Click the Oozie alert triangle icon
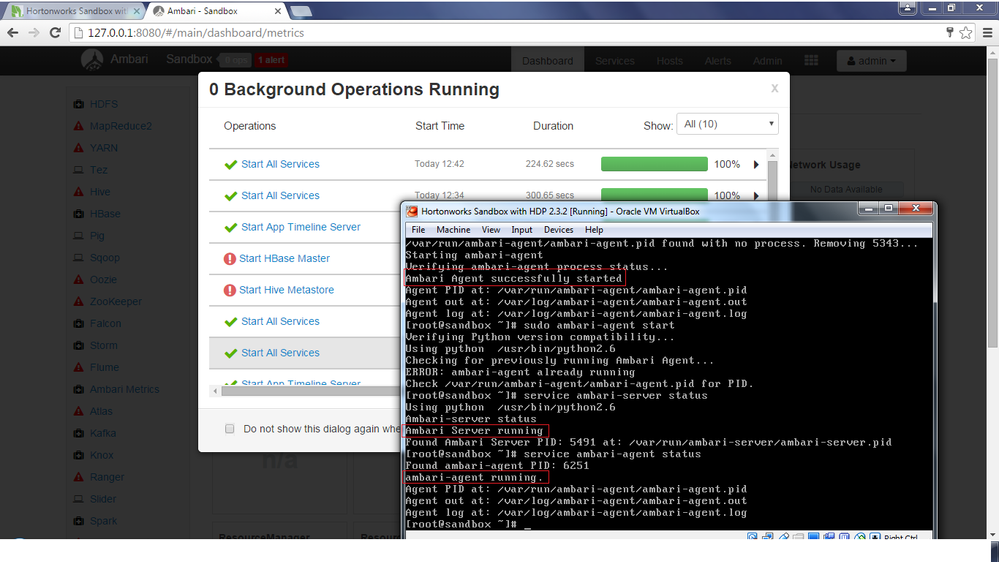Viewport: 999px width, 562px height. pos(78,280)
